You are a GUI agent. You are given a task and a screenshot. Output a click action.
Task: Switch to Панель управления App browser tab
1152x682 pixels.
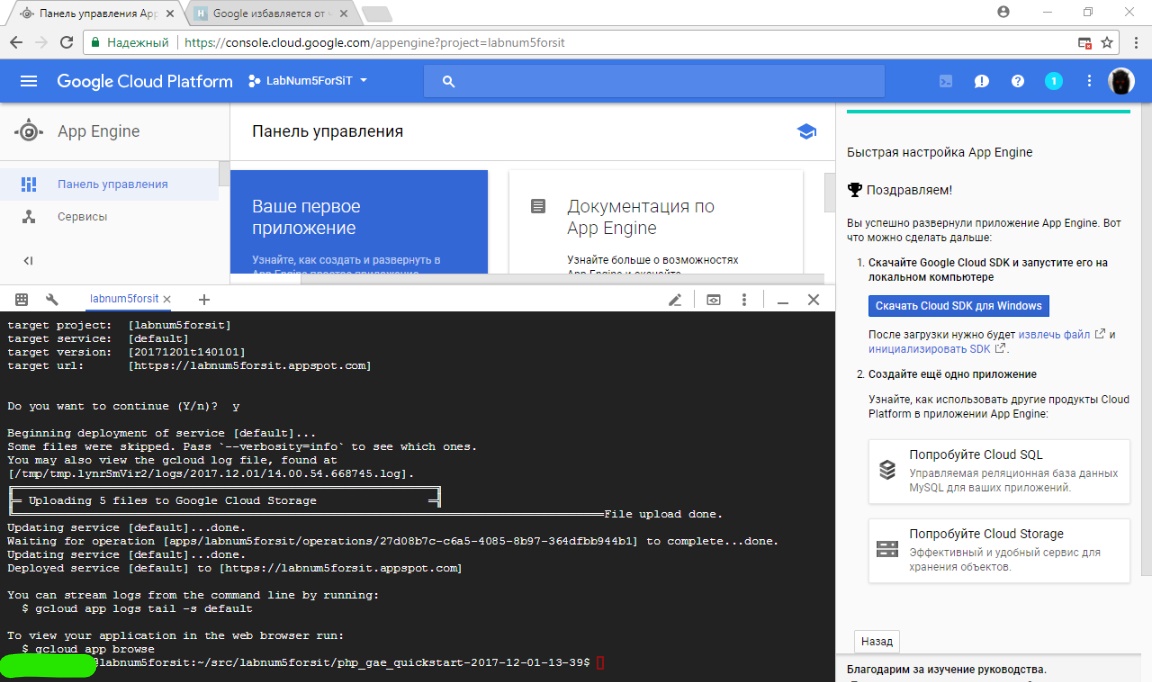(96, 13)
